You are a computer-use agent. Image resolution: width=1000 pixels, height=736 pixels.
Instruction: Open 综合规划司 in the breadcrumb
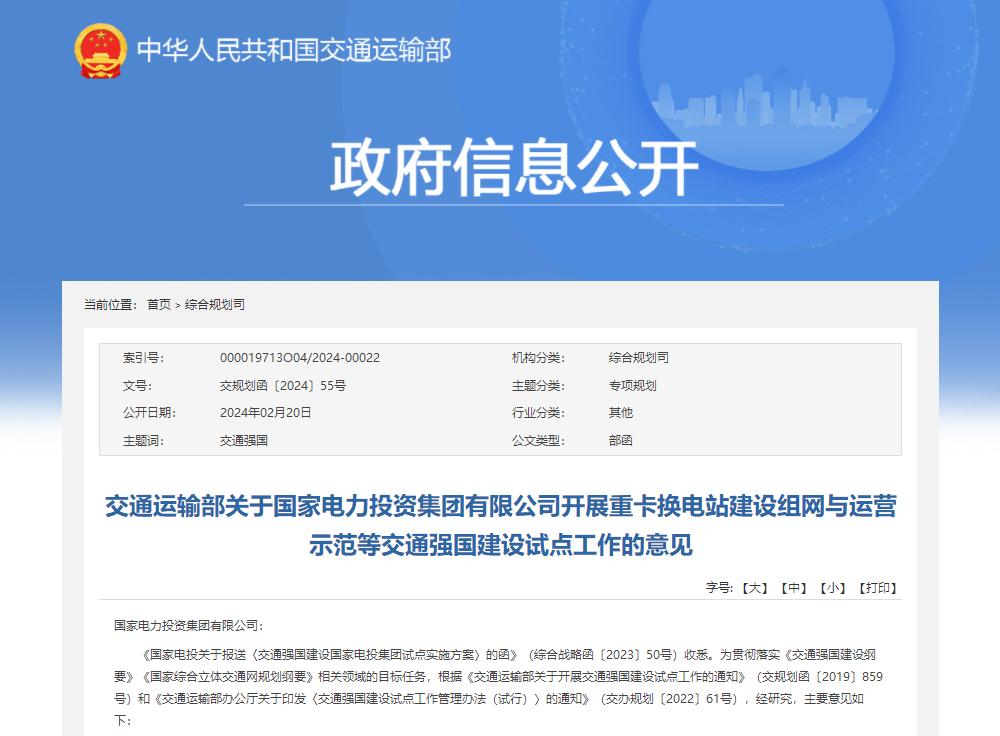click(214, 304)
